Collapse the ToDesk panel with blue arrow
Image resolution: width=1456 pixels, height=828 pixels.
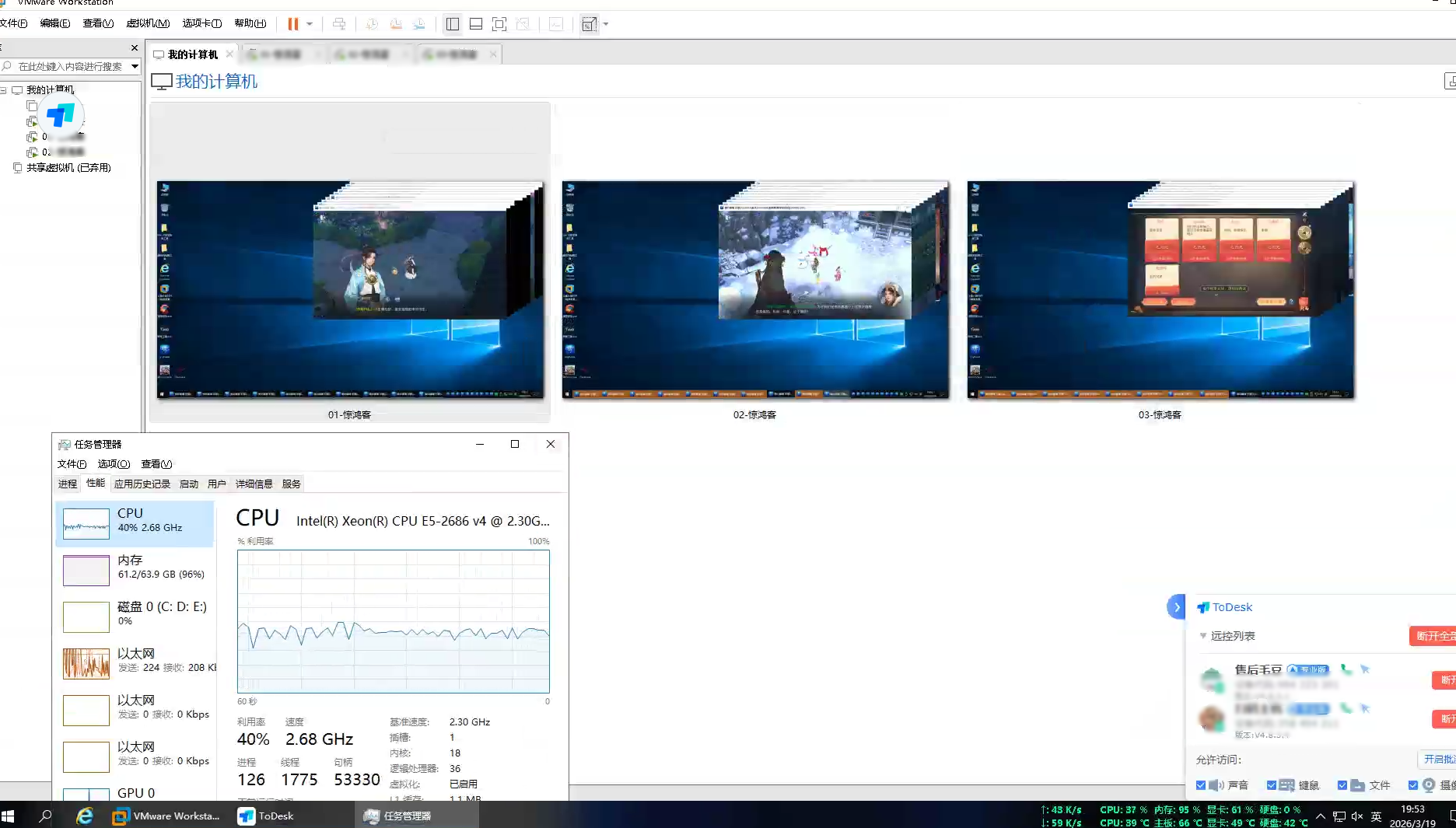(1176, 607)
